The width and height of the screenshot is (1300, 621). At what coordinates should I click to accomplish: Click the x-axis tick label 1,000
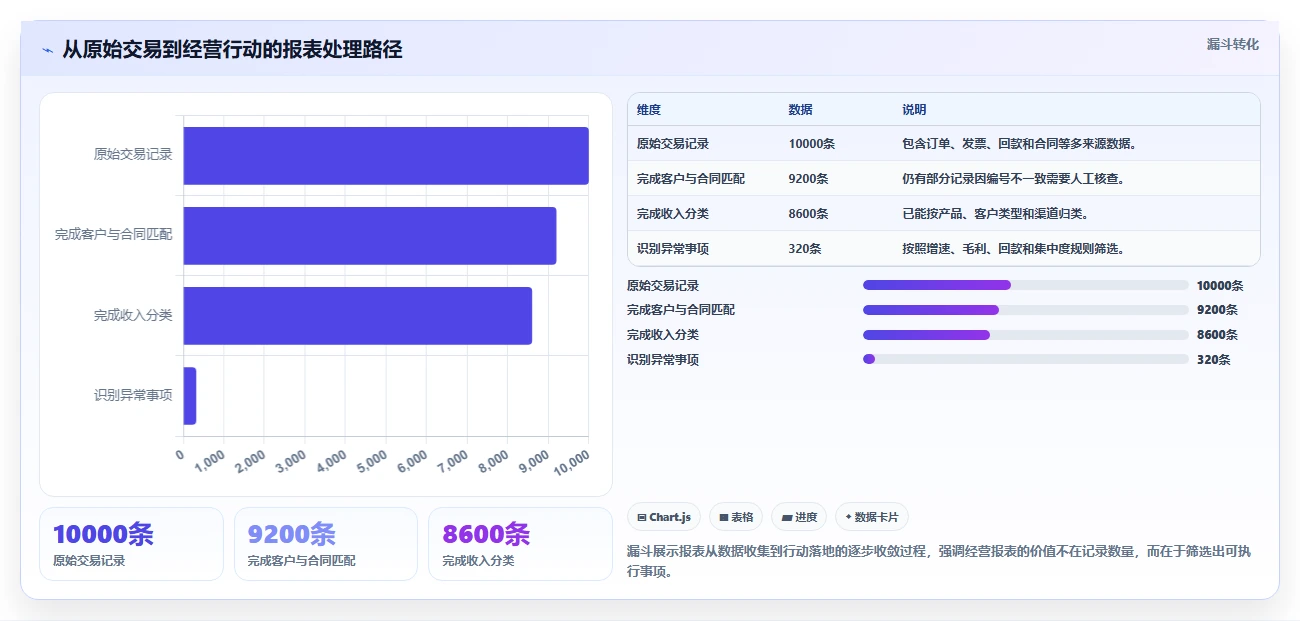tap(209, 460)
